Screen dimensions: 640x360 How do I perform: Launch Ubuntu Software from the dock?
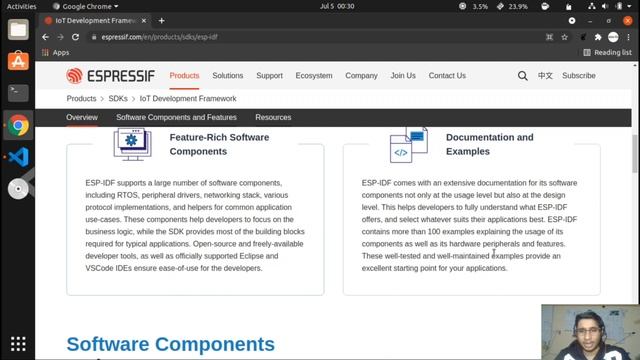tap(18, 61)
